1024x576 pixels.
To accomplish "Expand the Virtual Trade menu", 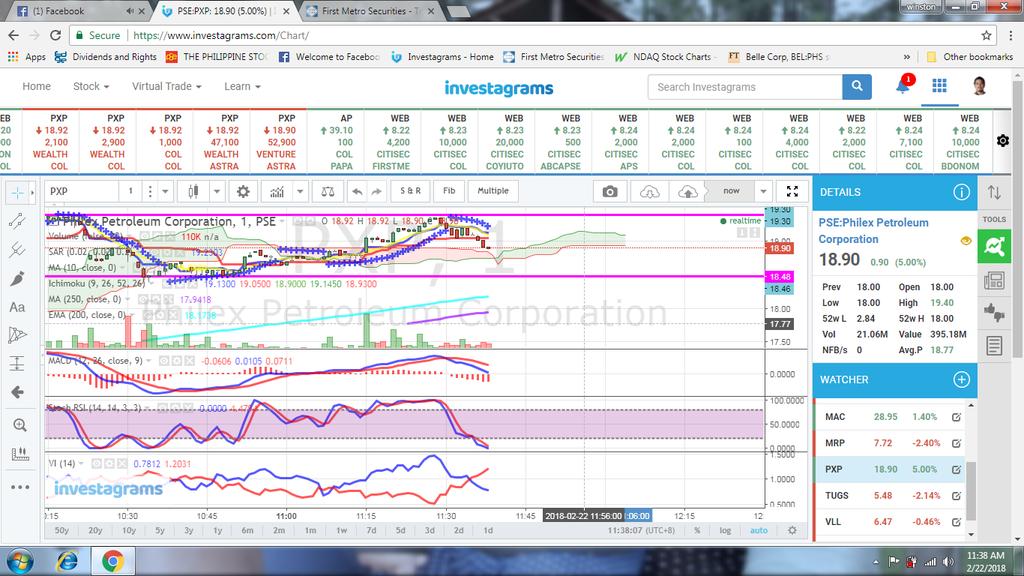I will (167, 86).
